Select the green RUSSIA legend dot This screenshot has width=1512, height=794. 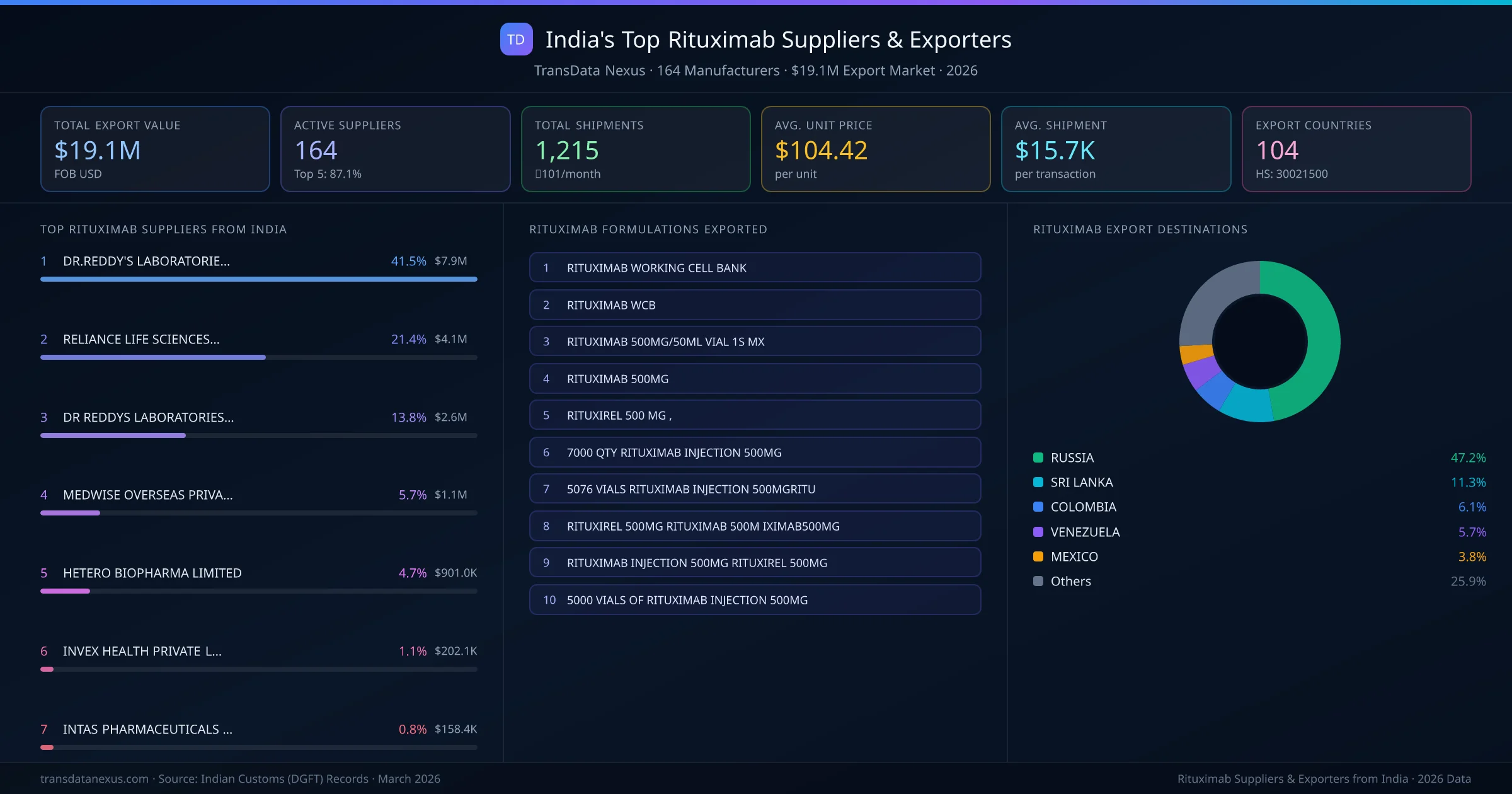tap(1038, 457)
